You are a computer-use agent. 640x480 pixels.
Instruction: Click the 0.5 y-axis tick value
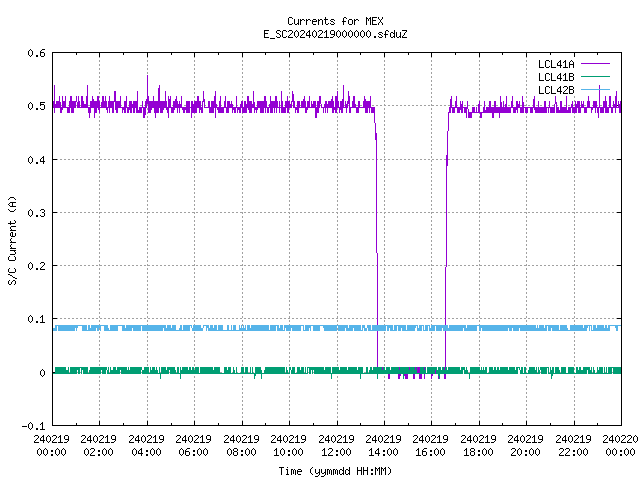coord(37,106)
